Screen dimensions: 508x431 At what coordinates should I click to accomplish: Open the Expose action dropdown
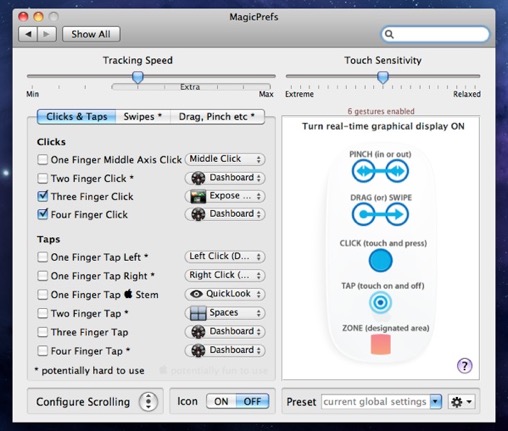(x=225, y=196)
